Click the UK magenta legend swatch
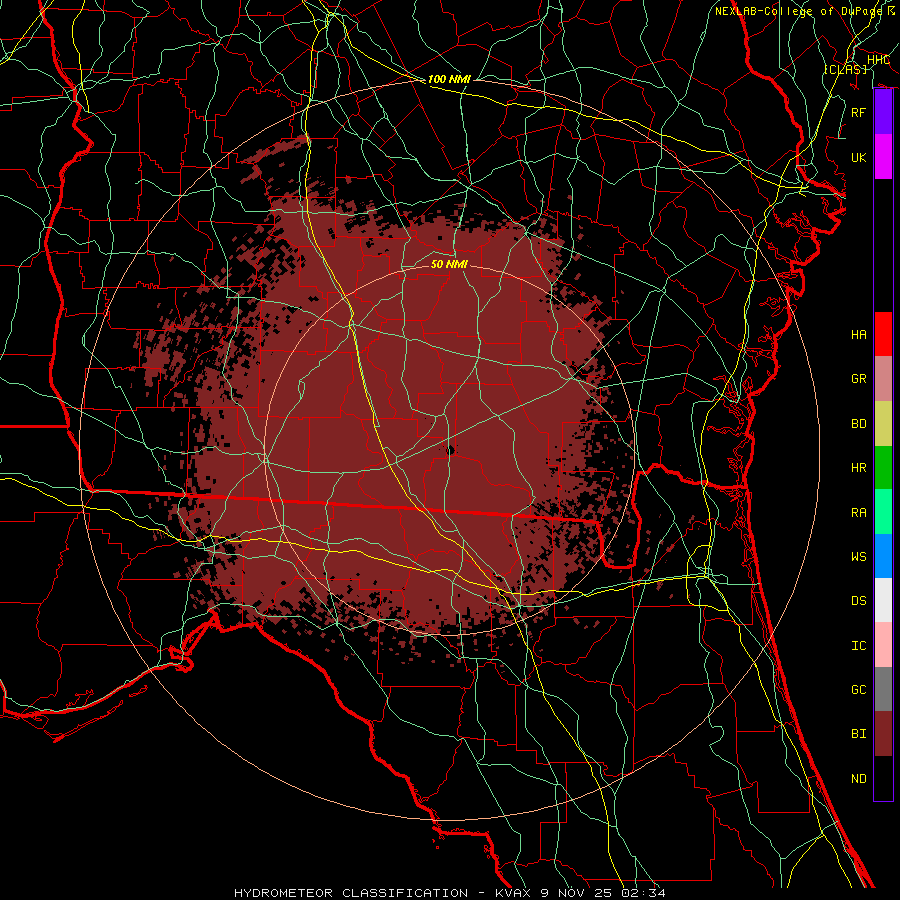Viewport: 900px width, 900px height. [x=883, y=157]
